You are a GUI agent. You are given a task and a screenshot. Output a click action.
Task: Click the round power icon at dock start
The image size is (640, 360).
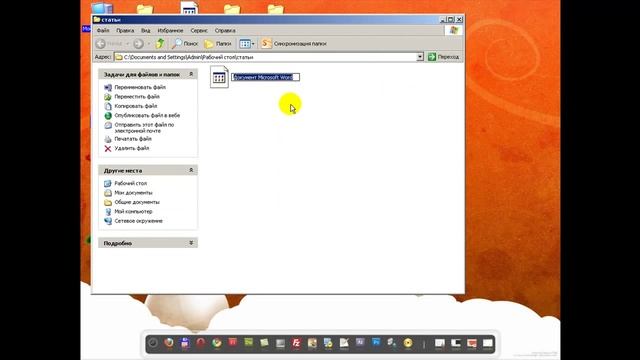coord(153,343)
